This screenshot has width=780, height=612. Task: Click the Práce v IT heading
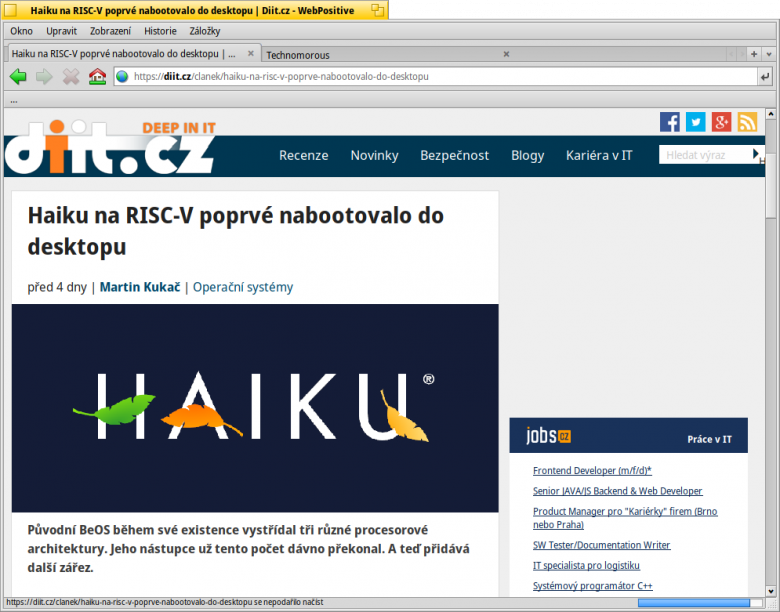(709, 439)
